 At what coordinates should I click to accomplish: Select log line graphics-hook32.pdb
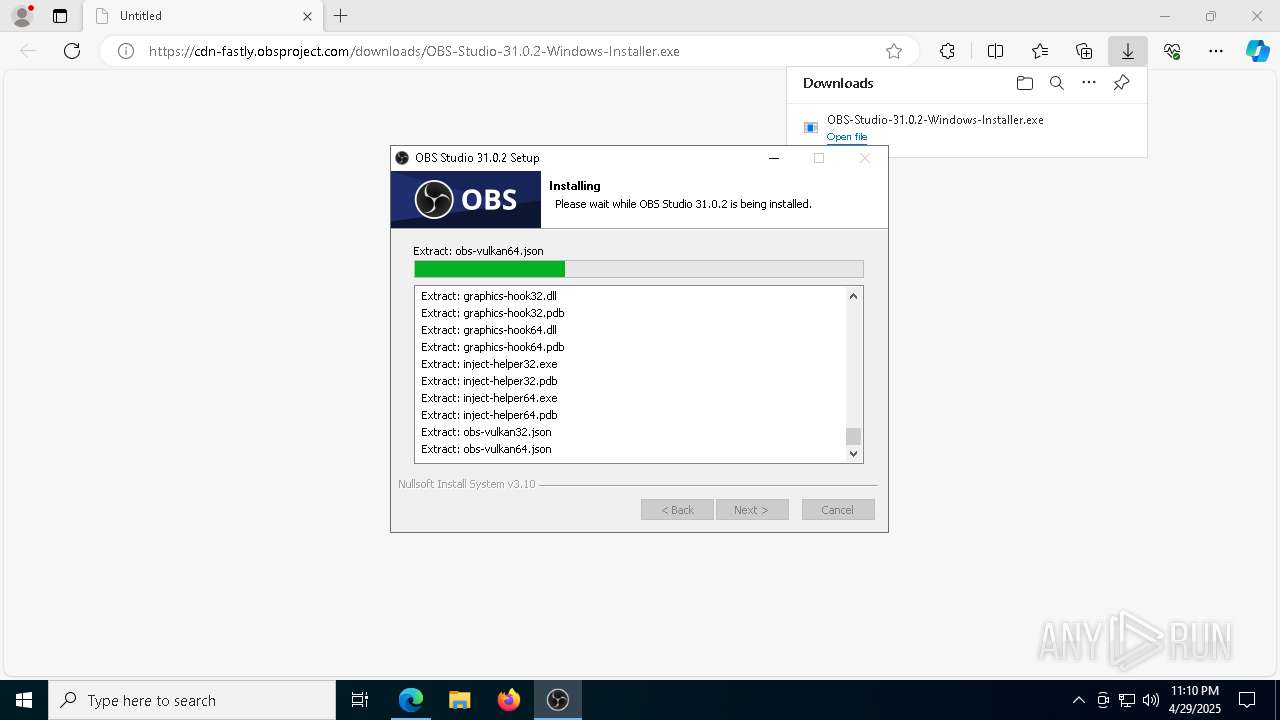[x=493, y=313]
